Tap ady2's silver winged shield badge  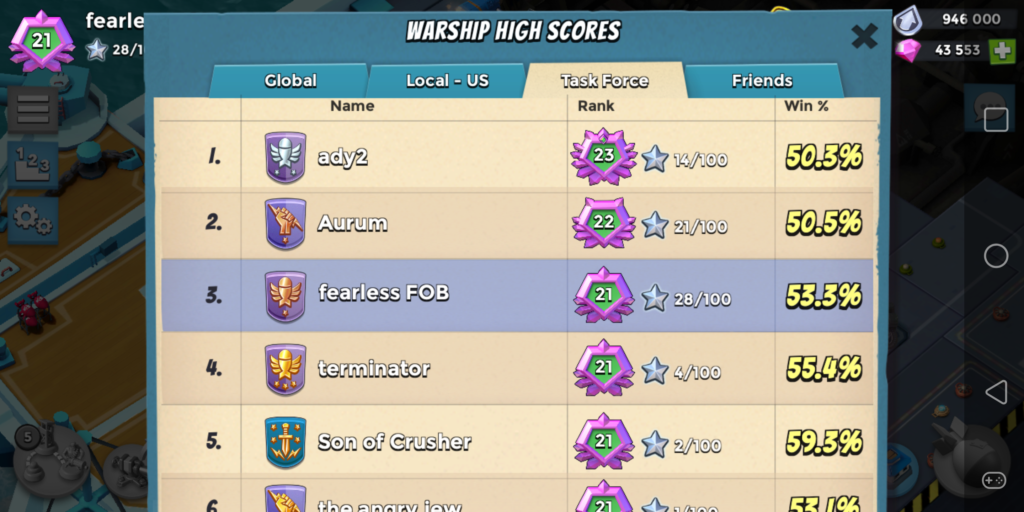(285, 157)
